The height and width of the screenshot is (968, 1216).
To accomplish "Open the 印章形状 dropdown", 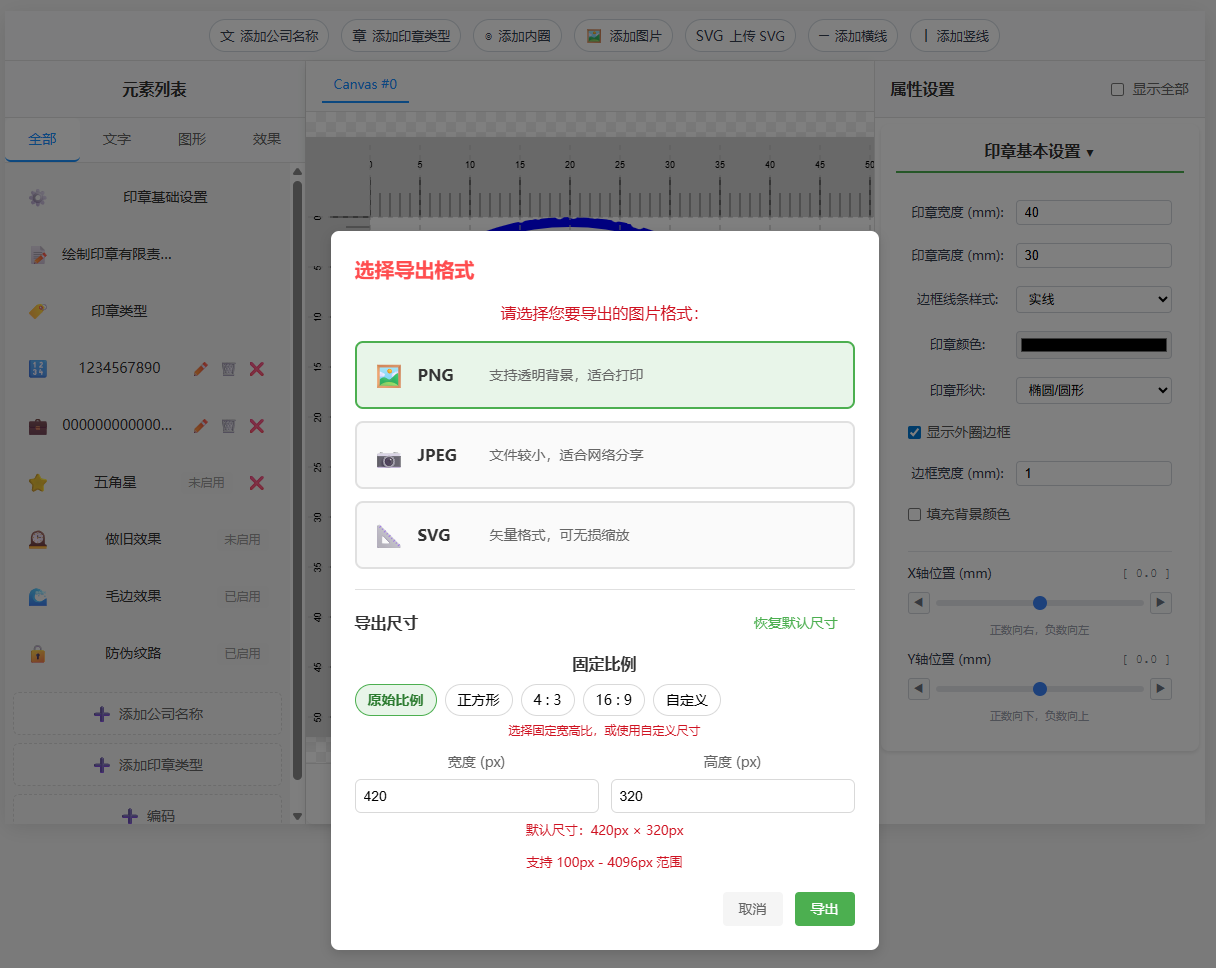I will point(1093,390).
